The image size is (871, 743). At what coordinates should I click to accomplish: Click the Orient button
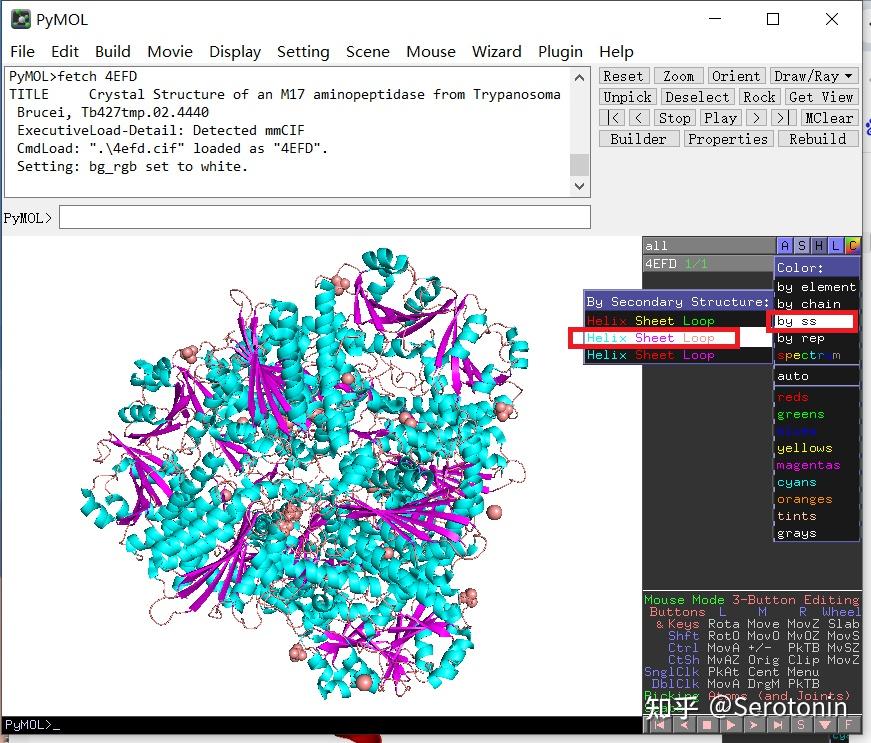736,76
